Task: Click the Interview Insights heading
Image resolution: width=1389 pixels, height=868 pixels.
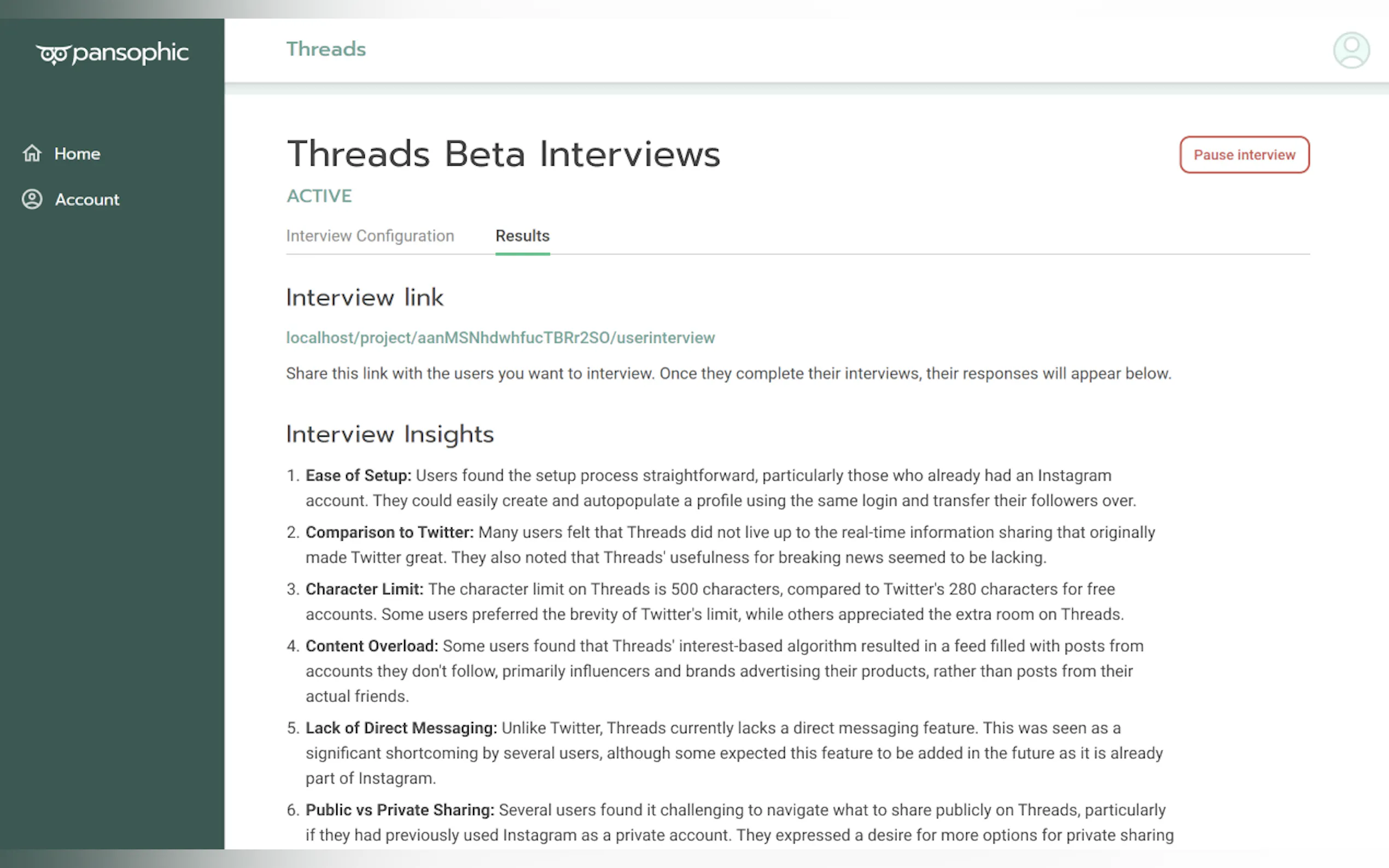Action: pyautogui.click(x=389, y=434)
